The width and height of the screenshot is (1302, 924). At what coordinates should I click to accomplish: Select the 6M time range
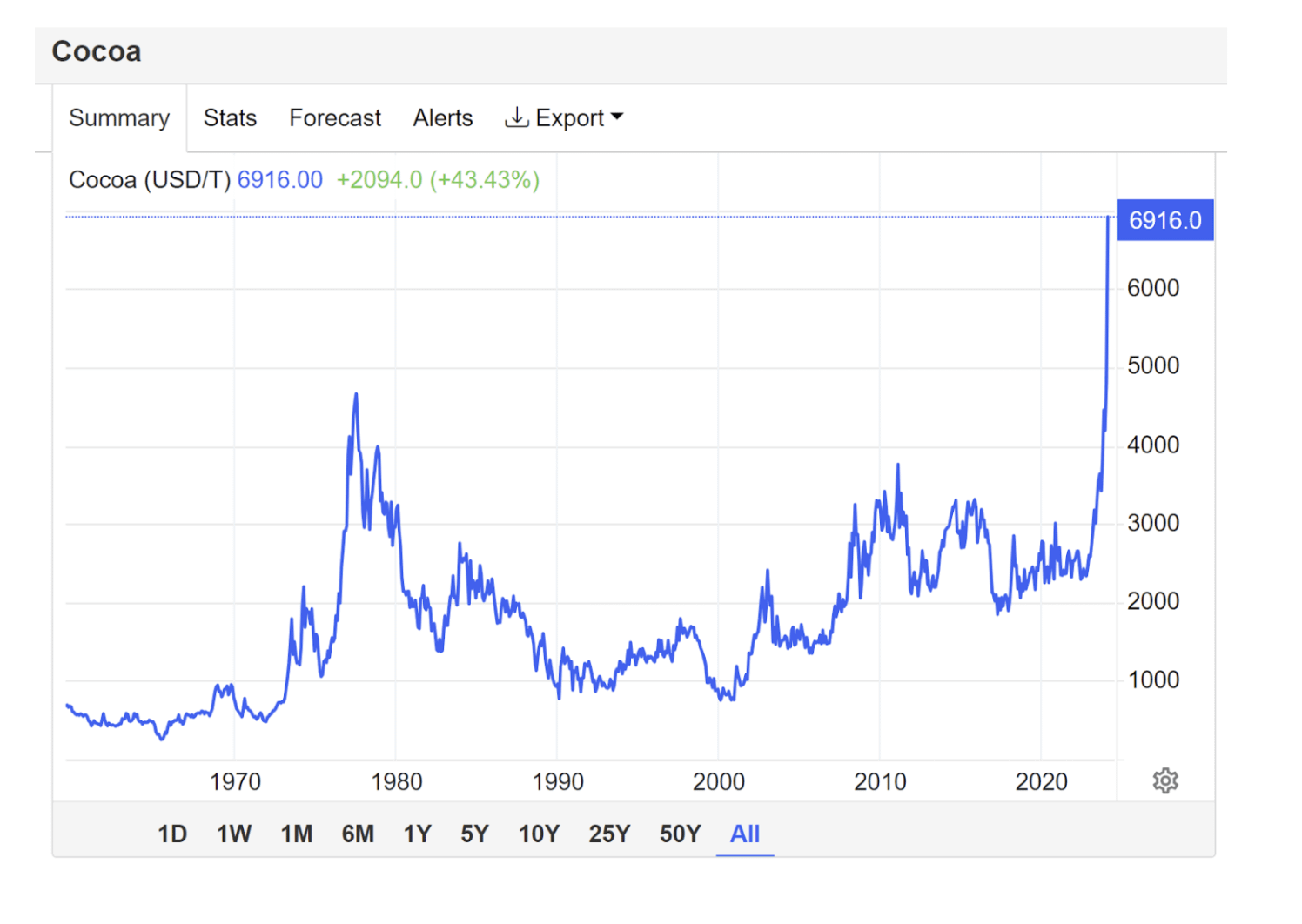click(x=358, y=834)
